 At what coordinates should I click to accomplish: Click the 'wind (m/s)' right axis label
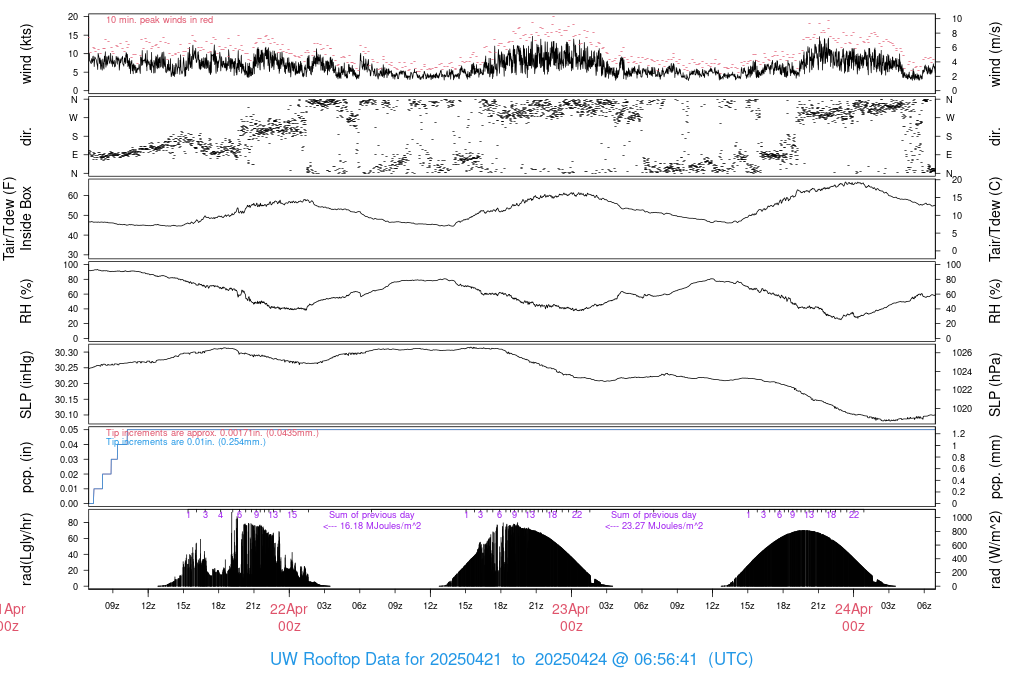coord(995,54)
